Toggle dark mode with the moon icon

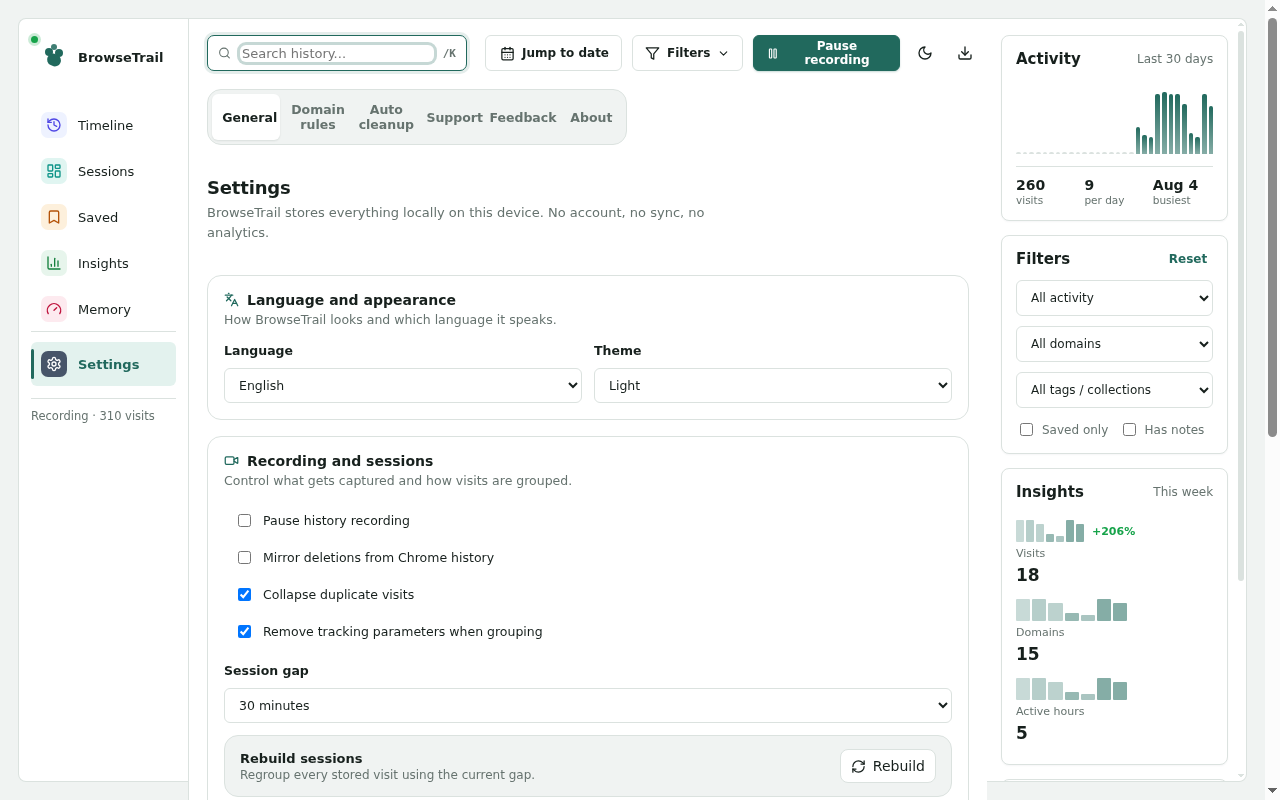[x=925, y=53]
